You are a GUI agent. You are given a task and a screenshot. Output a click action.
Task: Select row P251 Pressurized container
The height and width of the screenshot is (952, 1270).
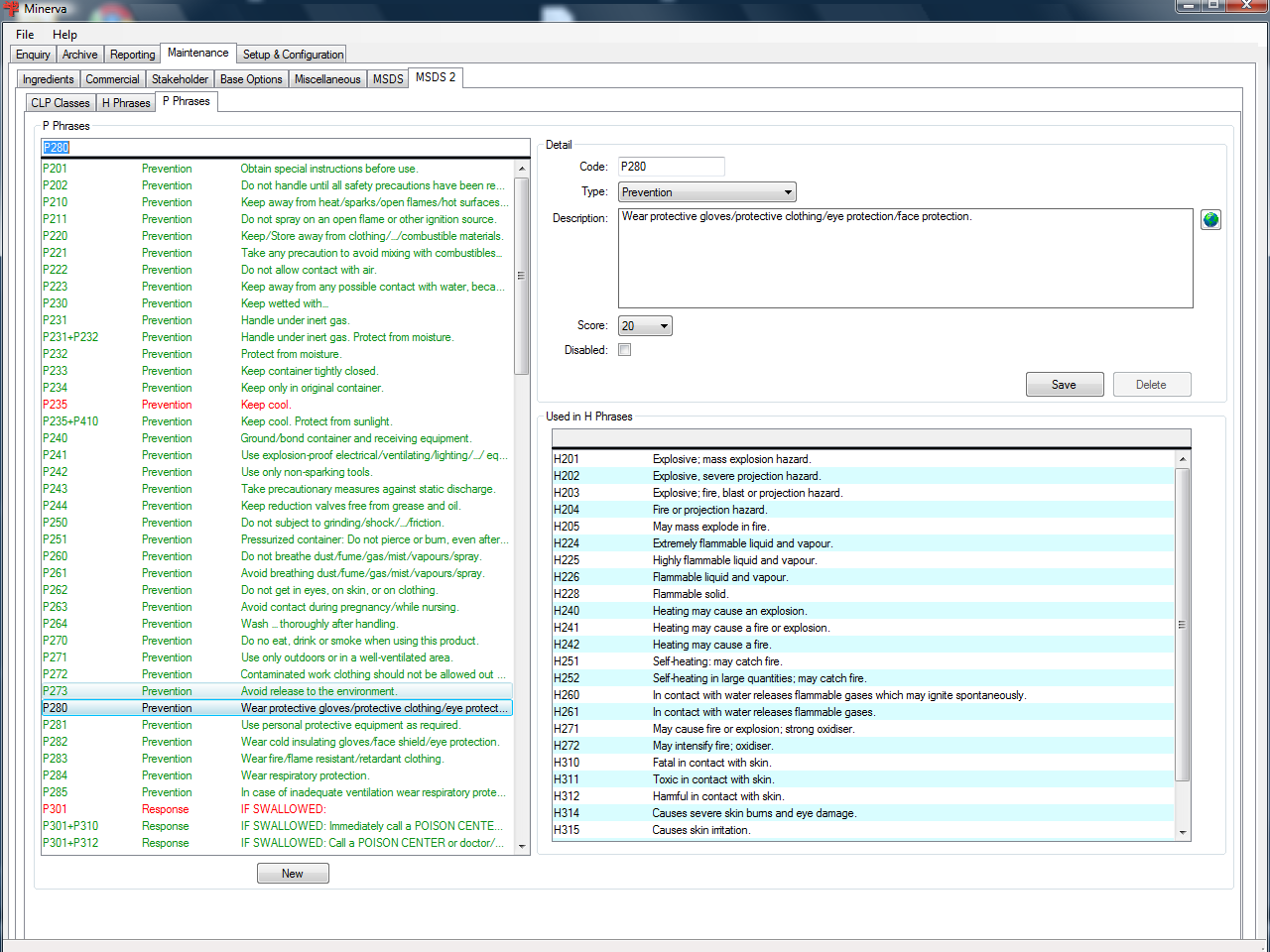click(276, 539)
